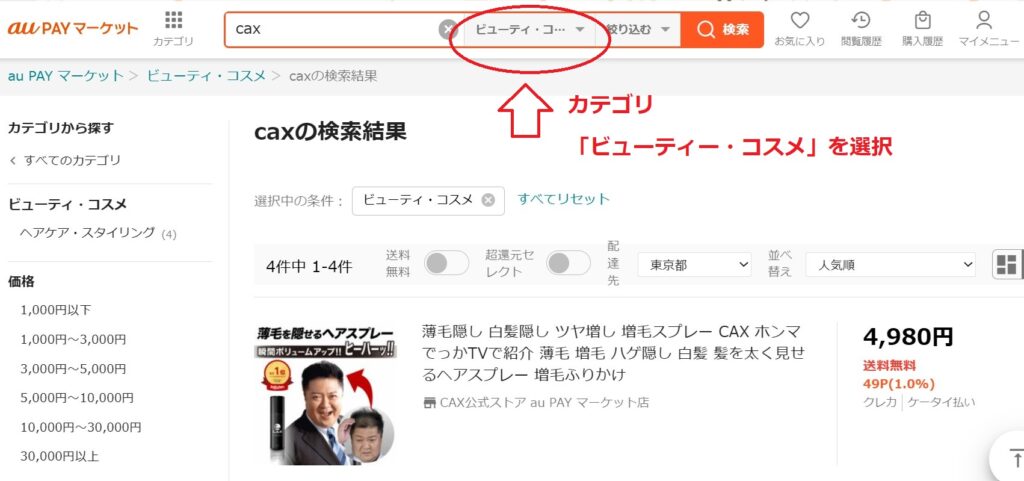Click the 49P(1.0%) points text
Image resolution: width=1024 pixels, height=481 pixels.
(x=899, y=384)
